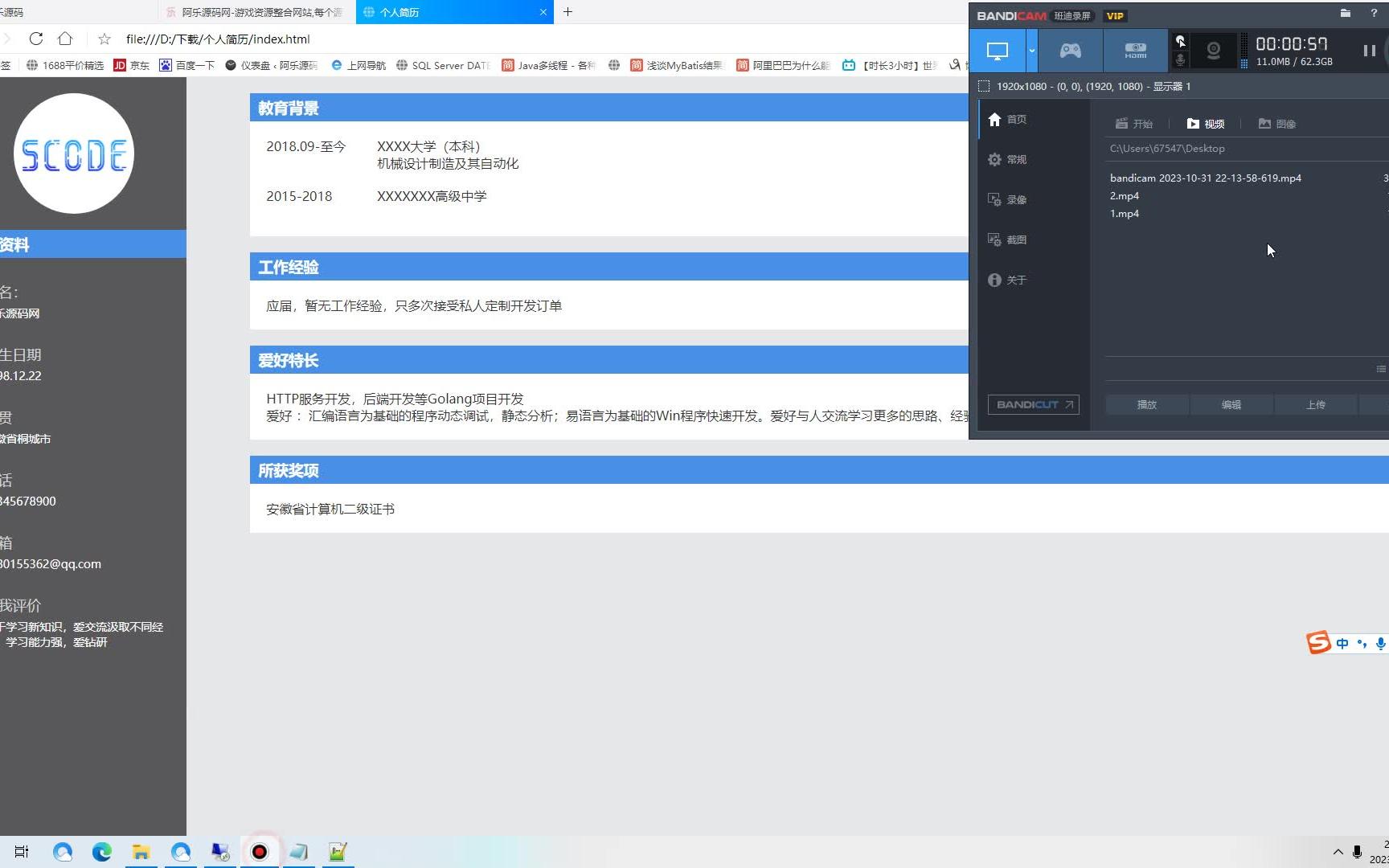
Task: Reload the browser page
Action: tap(35, 39)
